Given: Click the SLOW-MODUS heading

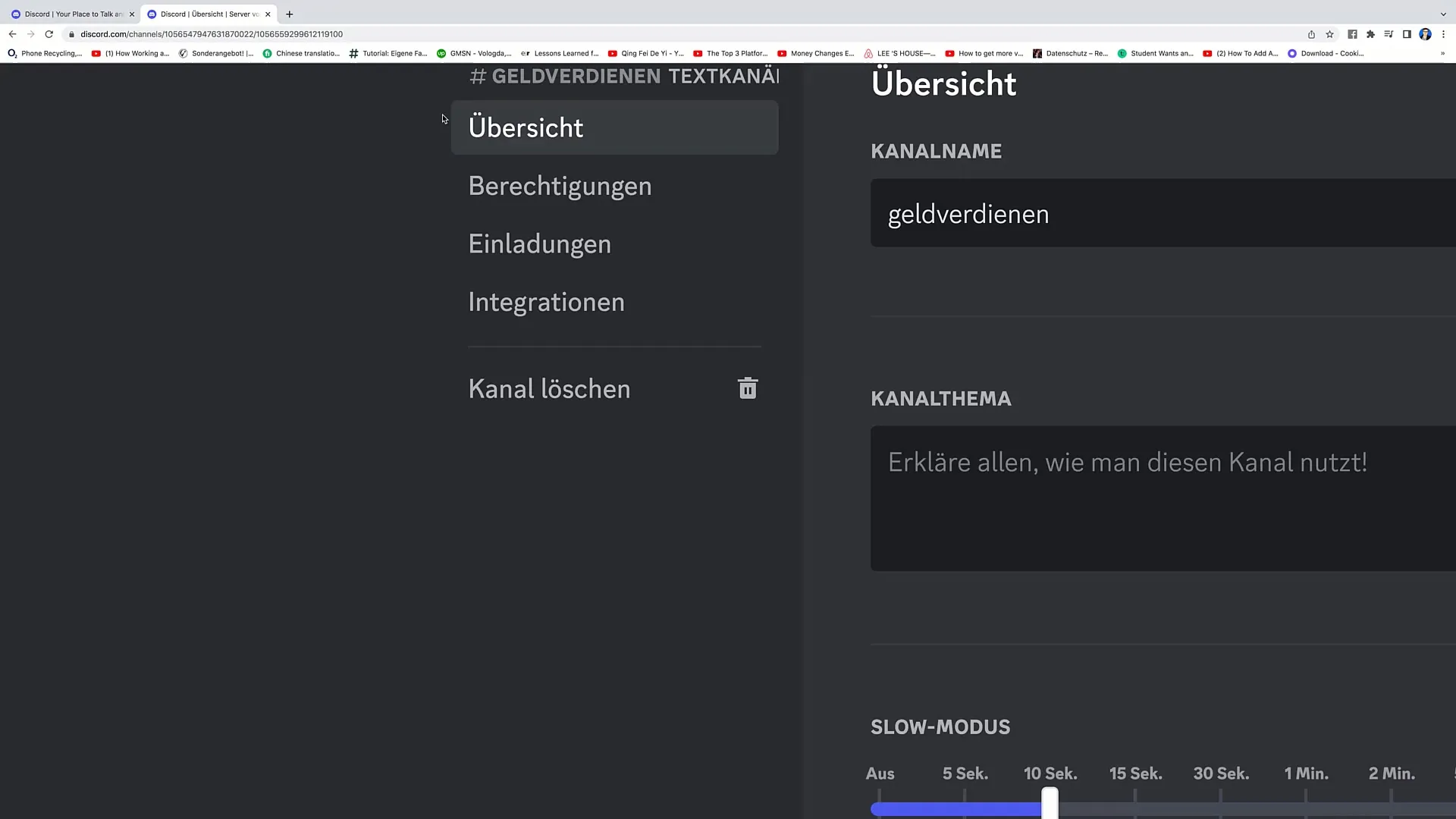Looking at the screenshot, I should [940, 726].
